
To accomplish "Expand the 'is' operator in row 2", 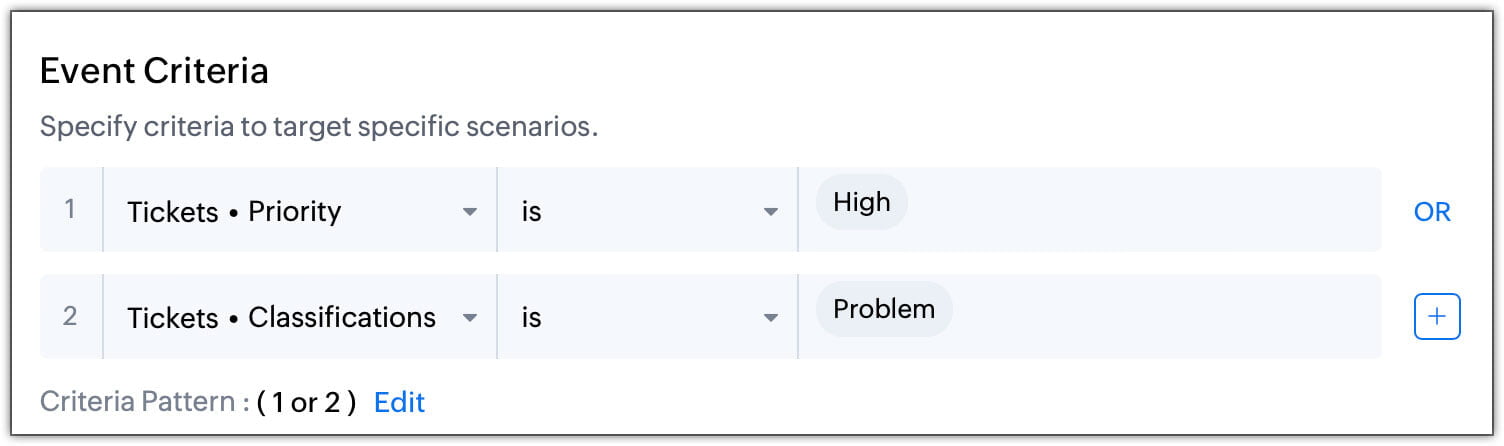I will [x=647, y=317].
